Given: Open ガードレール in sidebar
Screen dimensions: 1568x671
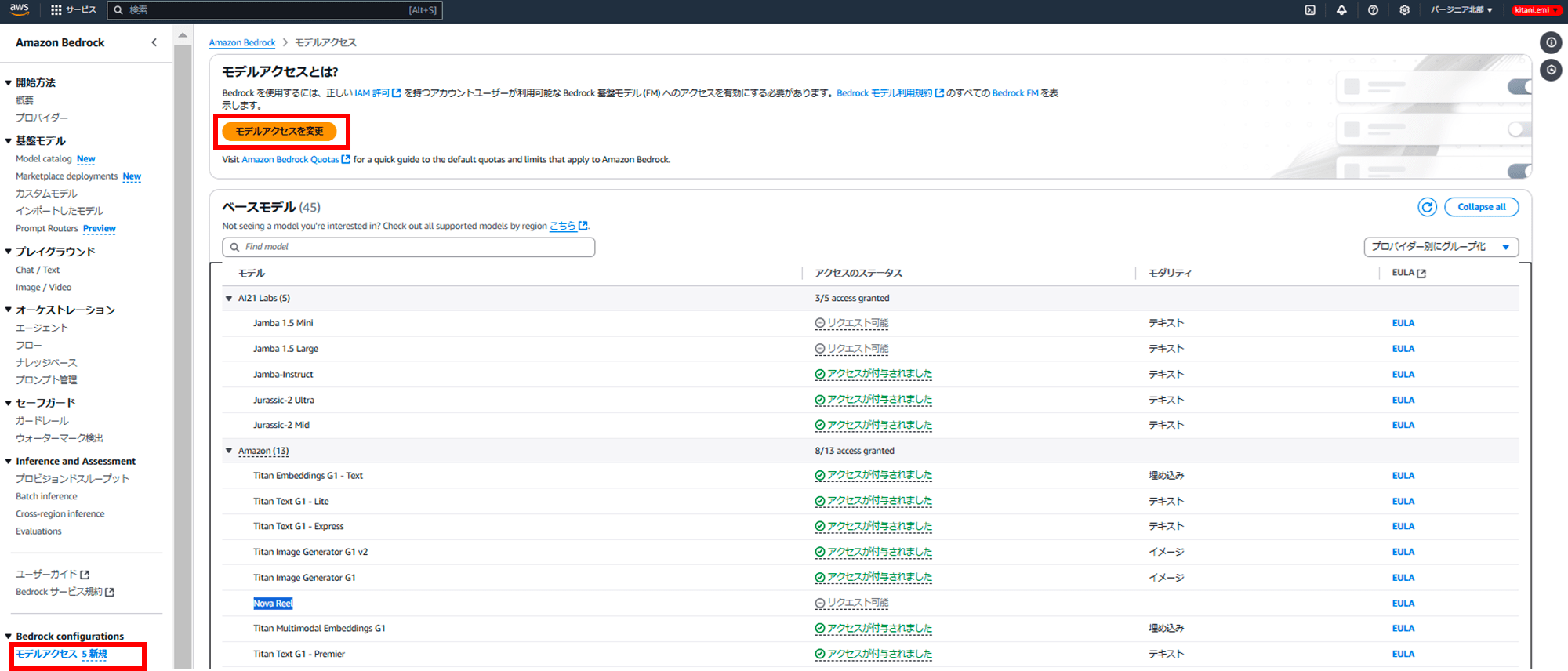Looking at the screenshot, I should pyautogui.click(x=42, y=421).
